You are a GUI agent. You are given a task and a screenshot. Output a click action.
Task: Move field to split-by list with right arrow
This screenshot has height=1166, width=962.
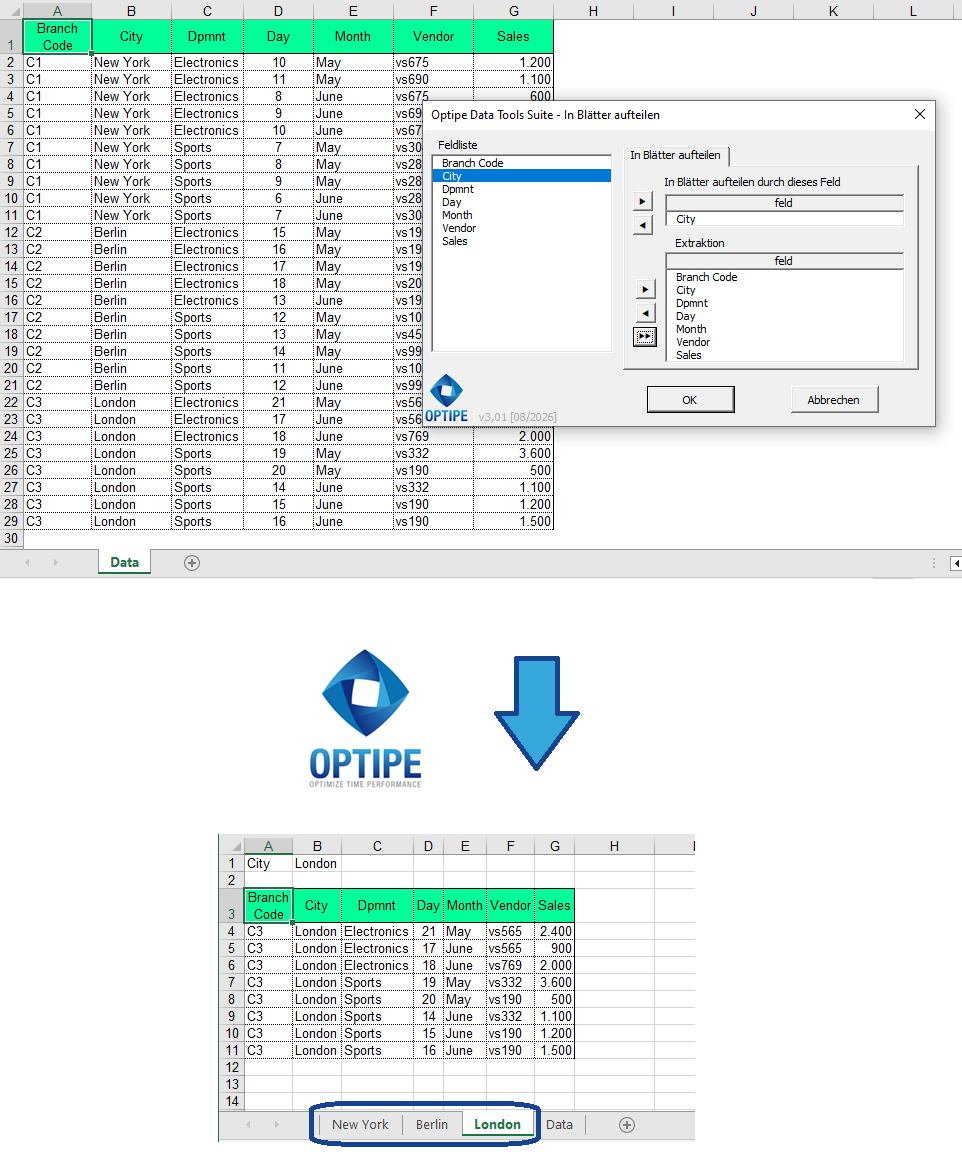click(x=643, y=202)
